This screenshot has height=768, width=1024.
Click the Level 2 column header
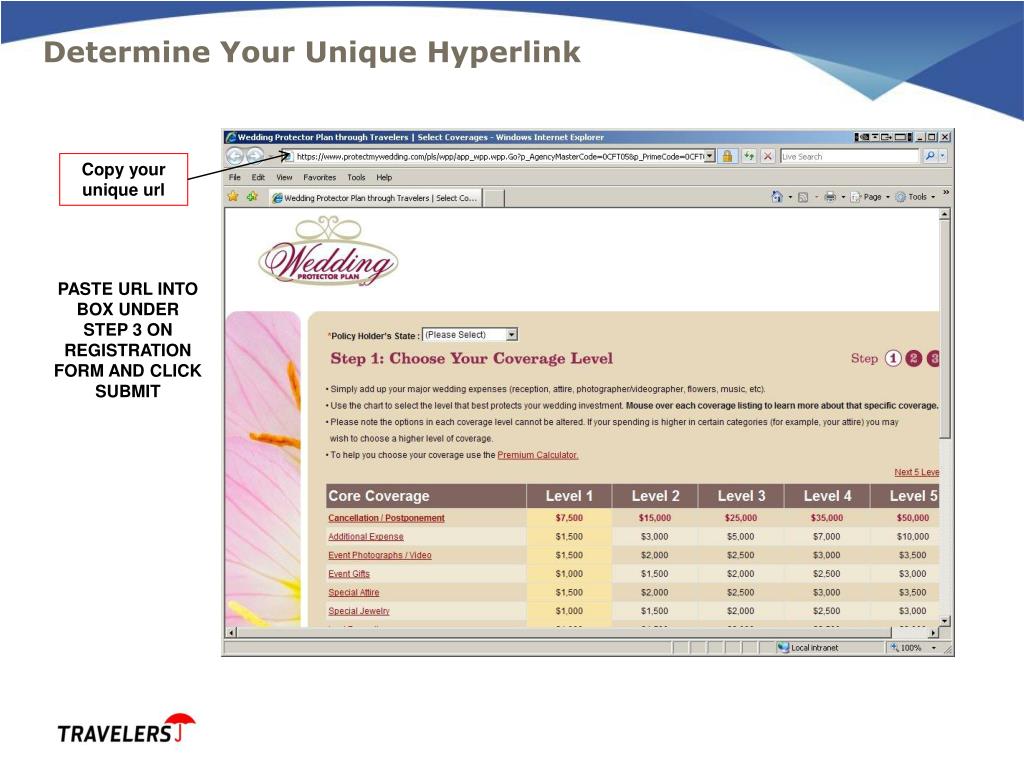[x=655, y=496]
